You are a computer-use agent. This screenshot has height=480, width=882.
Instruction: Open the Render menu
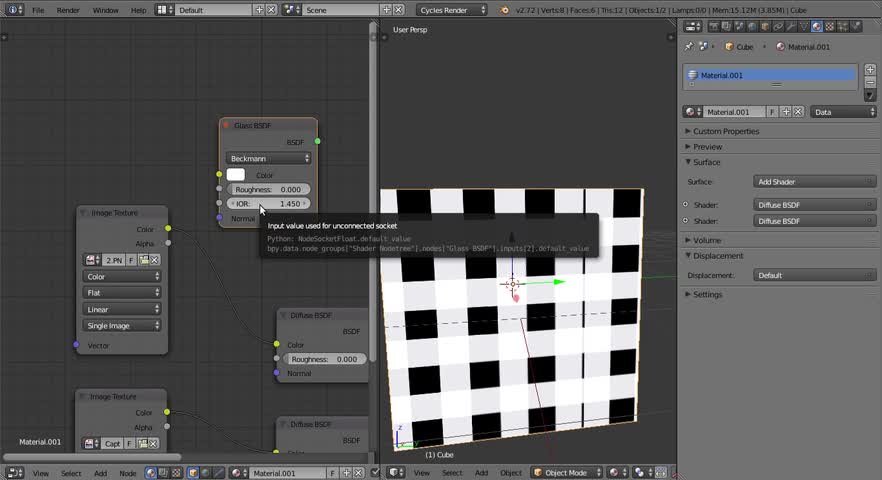pyautogui.click(x=68, y=10)
